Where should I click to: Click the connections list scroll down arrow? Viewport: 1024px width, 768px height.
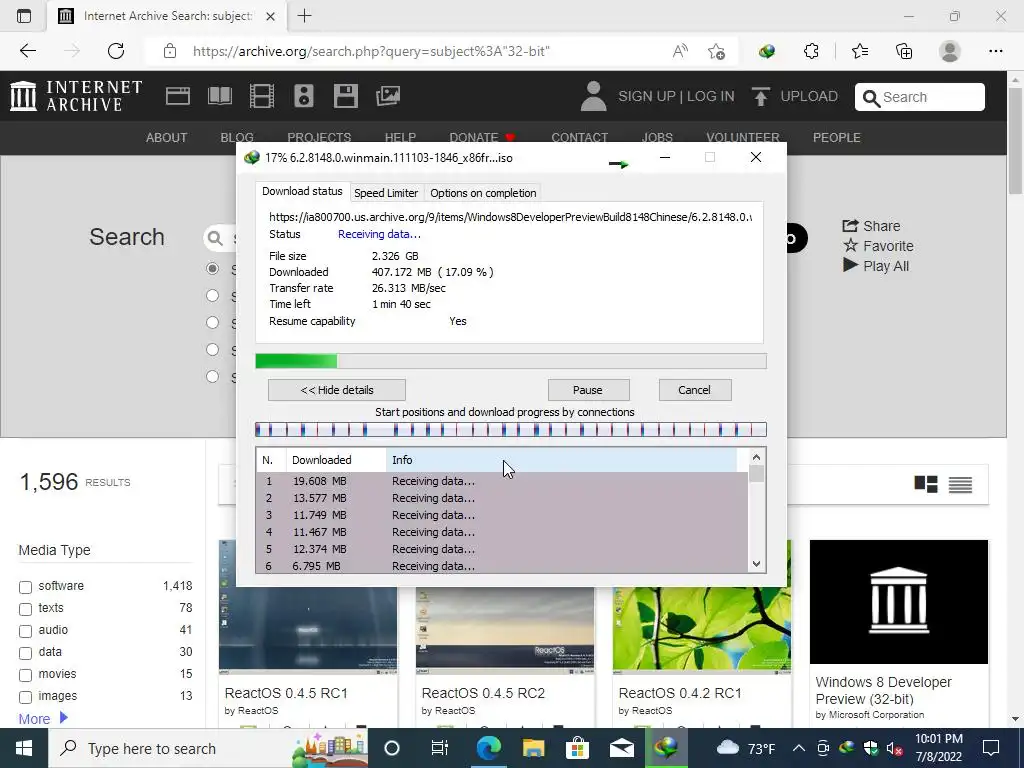coord(756,564)
